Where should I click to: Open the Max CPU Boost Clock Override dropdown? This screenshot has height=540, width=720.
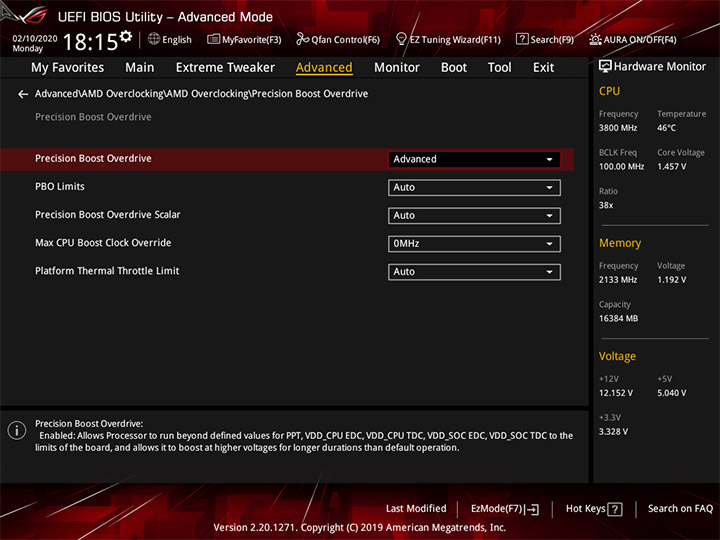(x=474, y=244)
